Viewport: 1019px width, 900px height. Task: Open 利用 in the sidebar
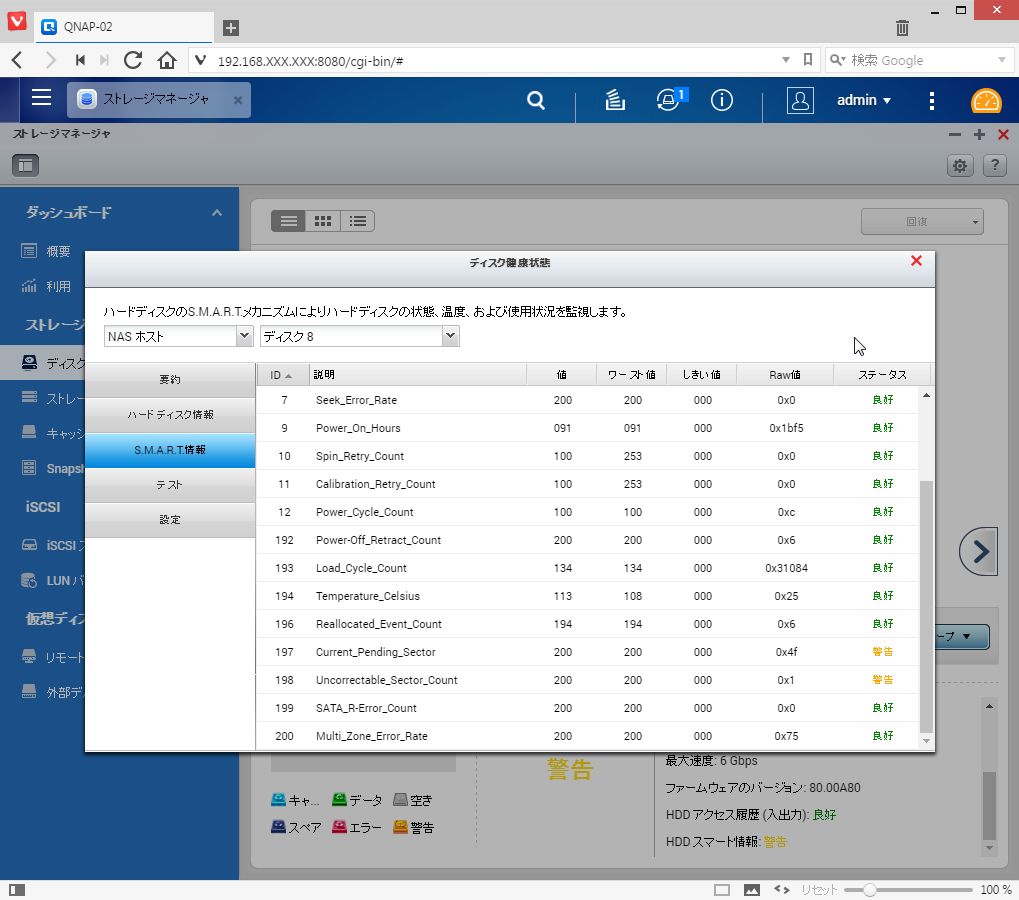tap(58, 286)
